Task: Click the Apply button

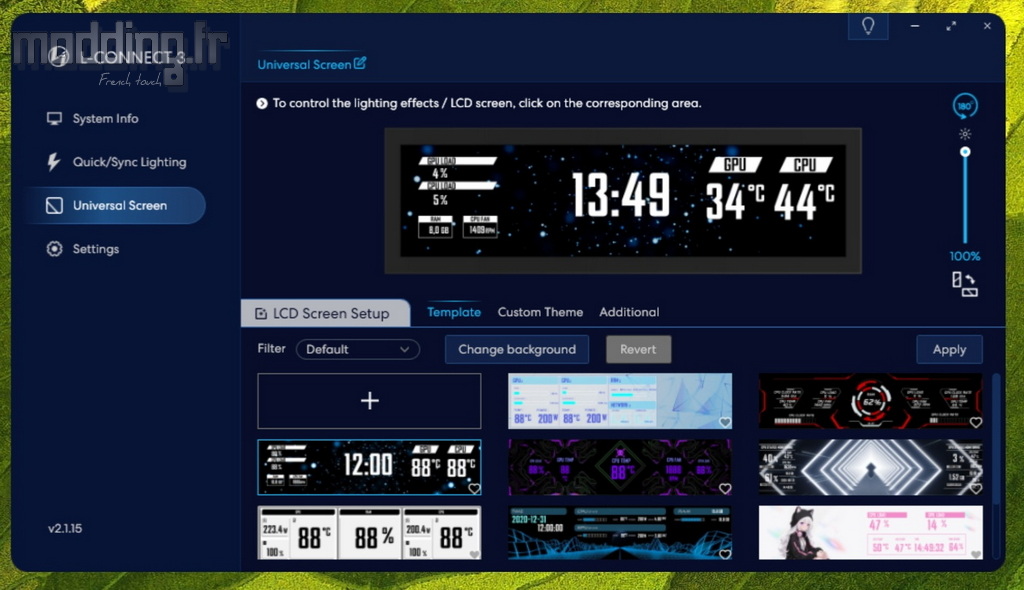Action: (x=949, y=349)
